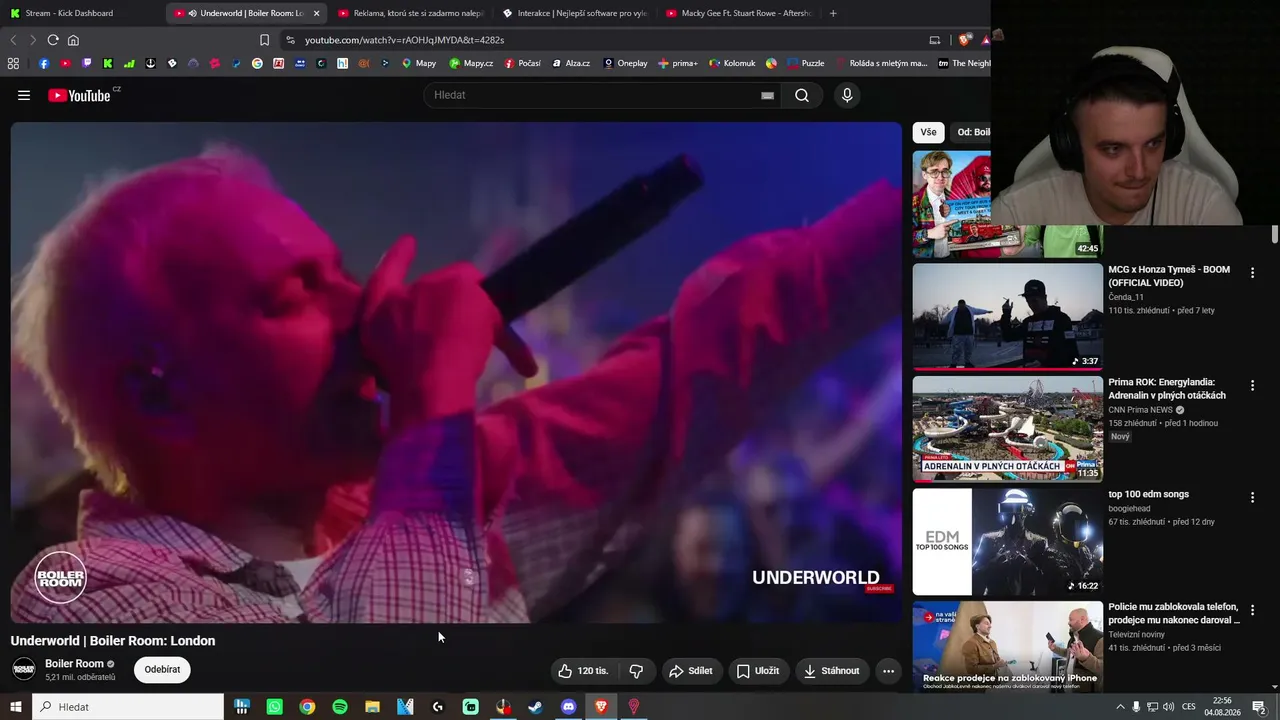
Task: Open the Puzzle bookmark
Action: click(806, 63)
